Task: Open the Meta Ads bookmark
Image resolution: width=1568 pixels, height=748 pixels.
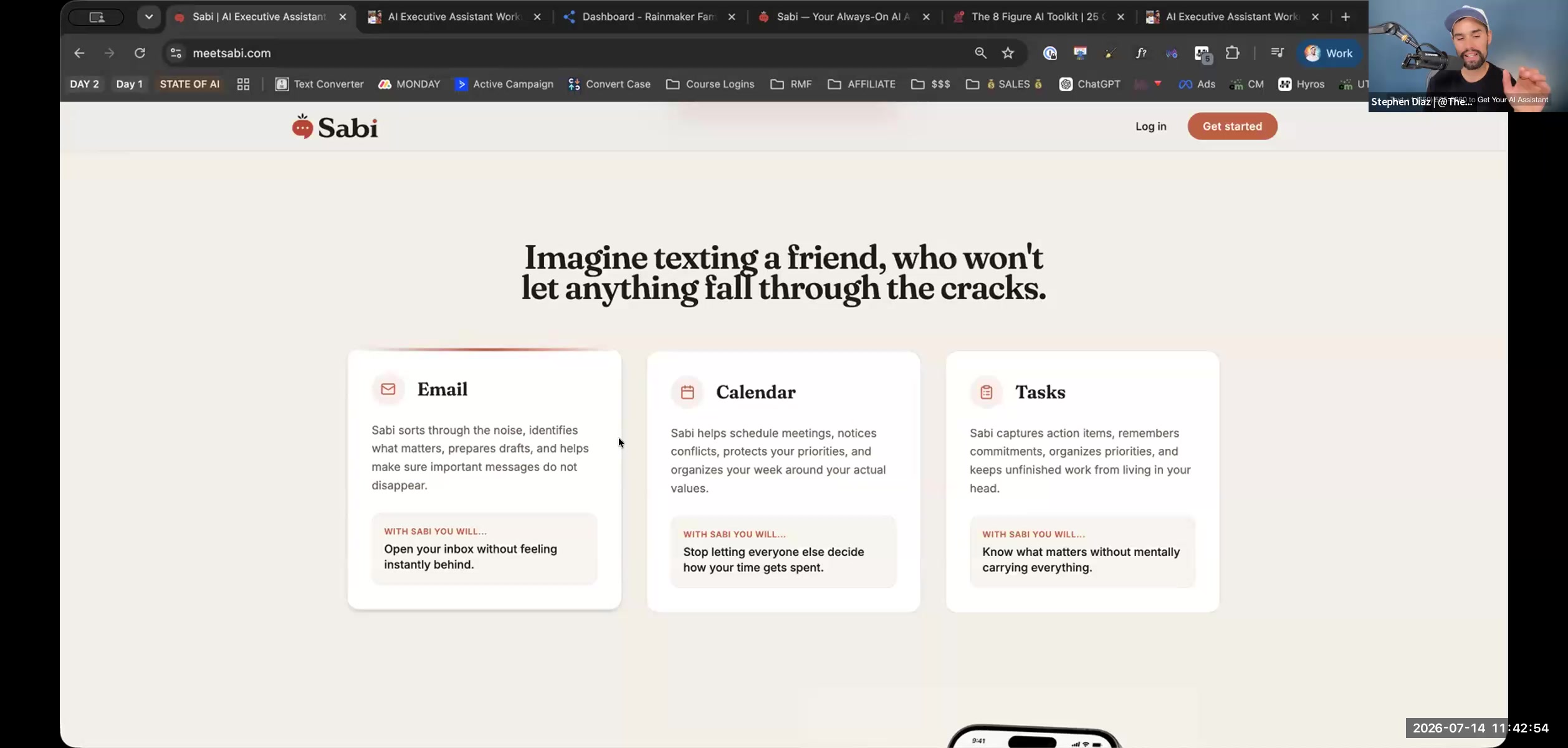Action: [x=1197, y=84]
